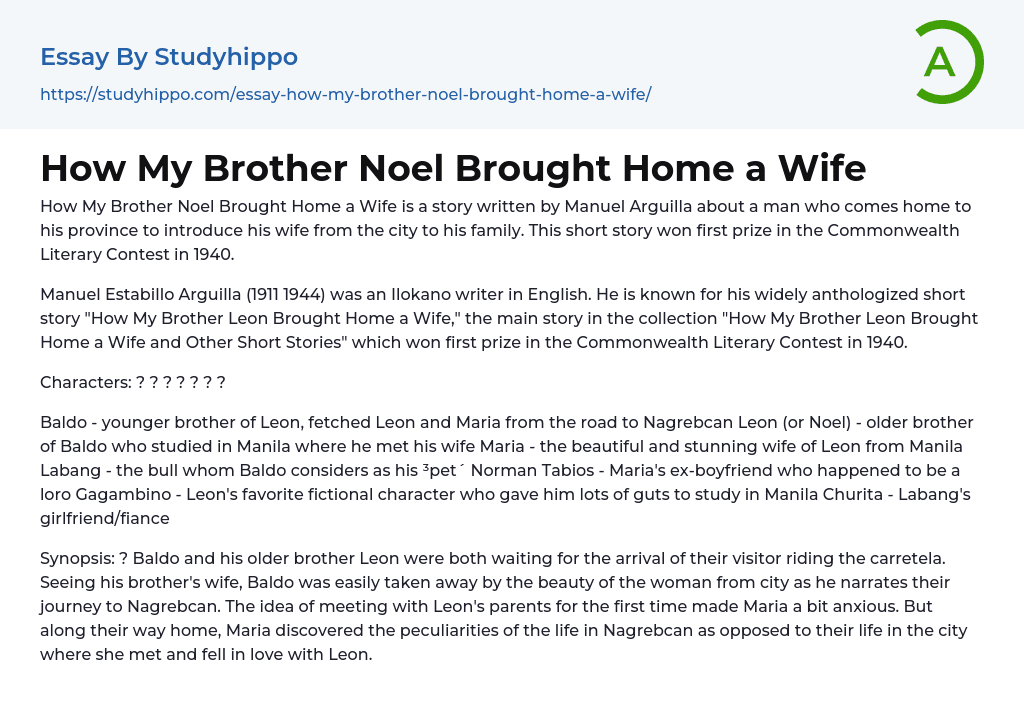Viewport: 1024px width, 723px height.
Task: Click the green Studyhippo 'A' logo
Action: point(948,62)
